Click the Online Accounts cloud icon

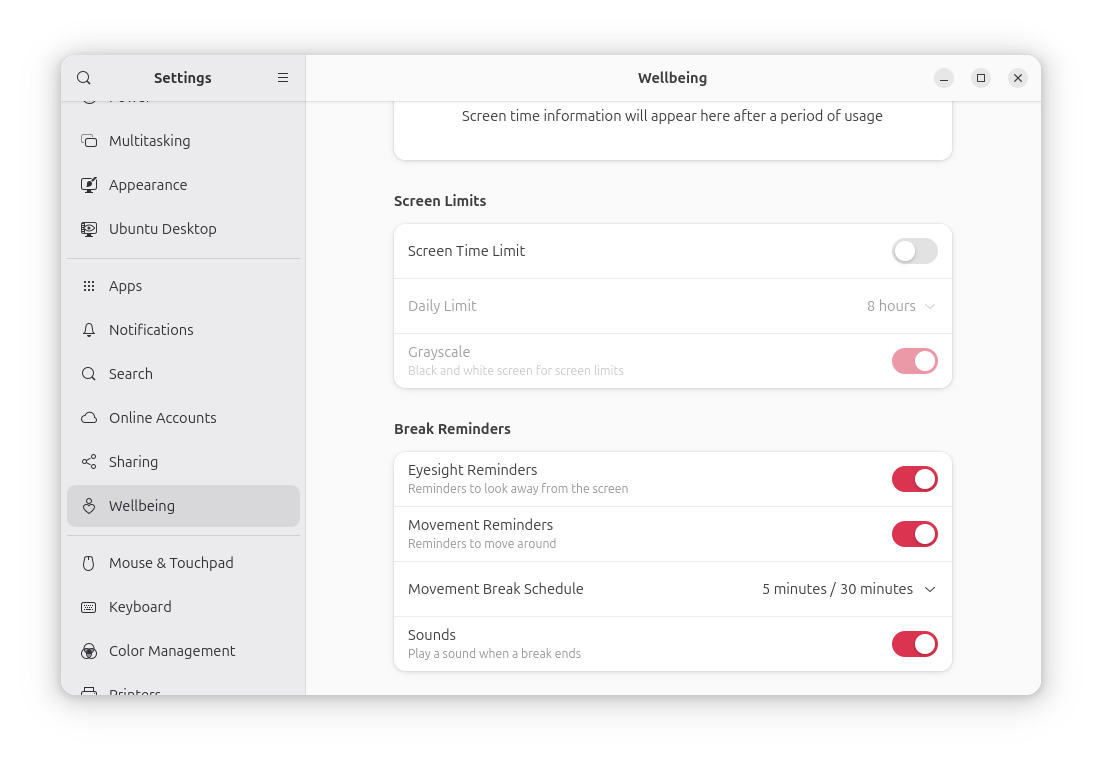coord(89,418)
